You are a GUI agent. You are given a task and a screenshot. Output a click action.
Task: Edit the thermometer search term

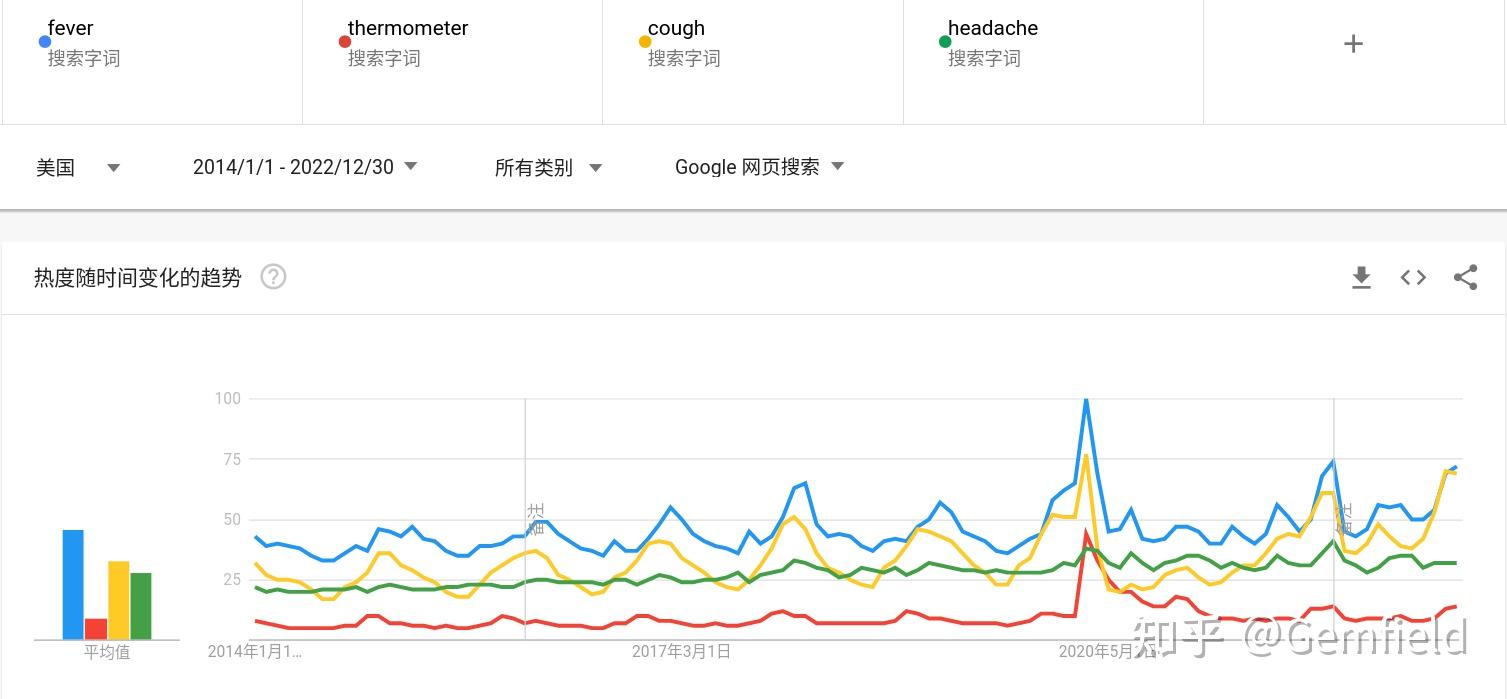click(x=452, y=44)
